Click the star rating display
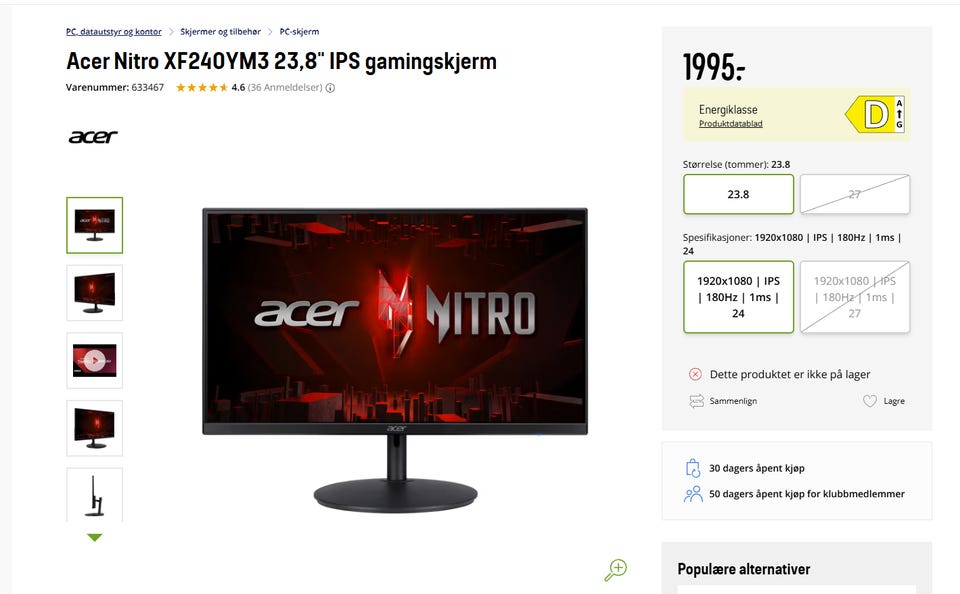Viewport: 960px width, 594px height. [202, 88]
